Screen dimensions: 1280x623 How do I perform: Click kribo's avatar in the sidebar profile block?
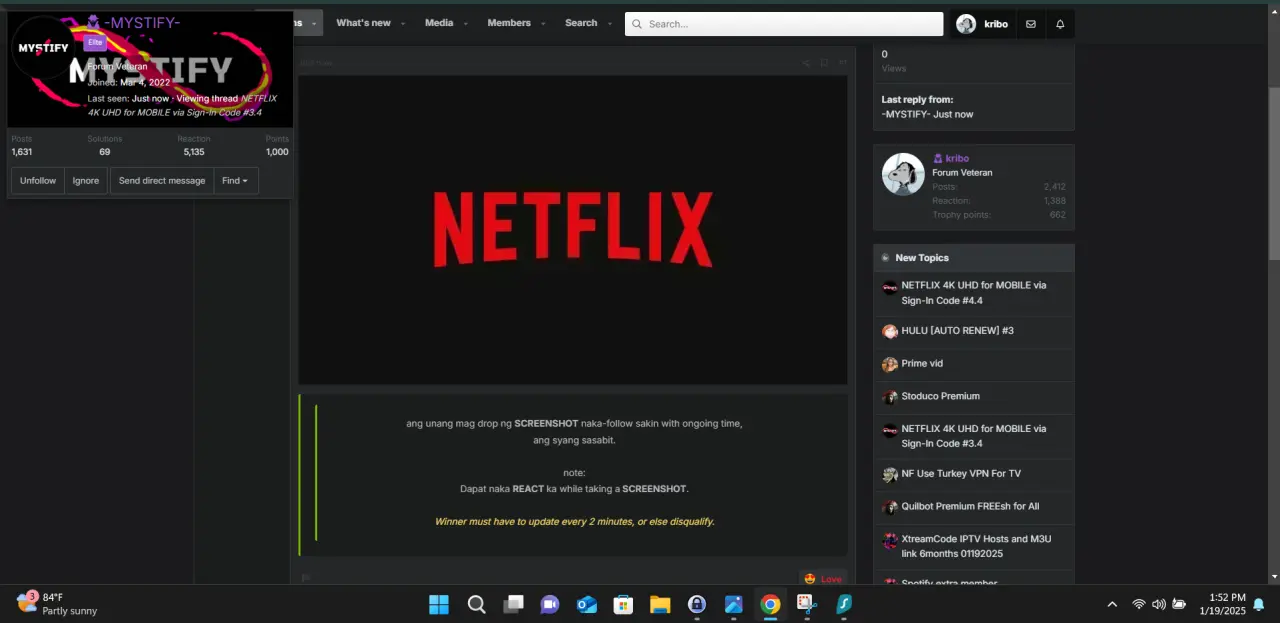click(x=903, y=174)
